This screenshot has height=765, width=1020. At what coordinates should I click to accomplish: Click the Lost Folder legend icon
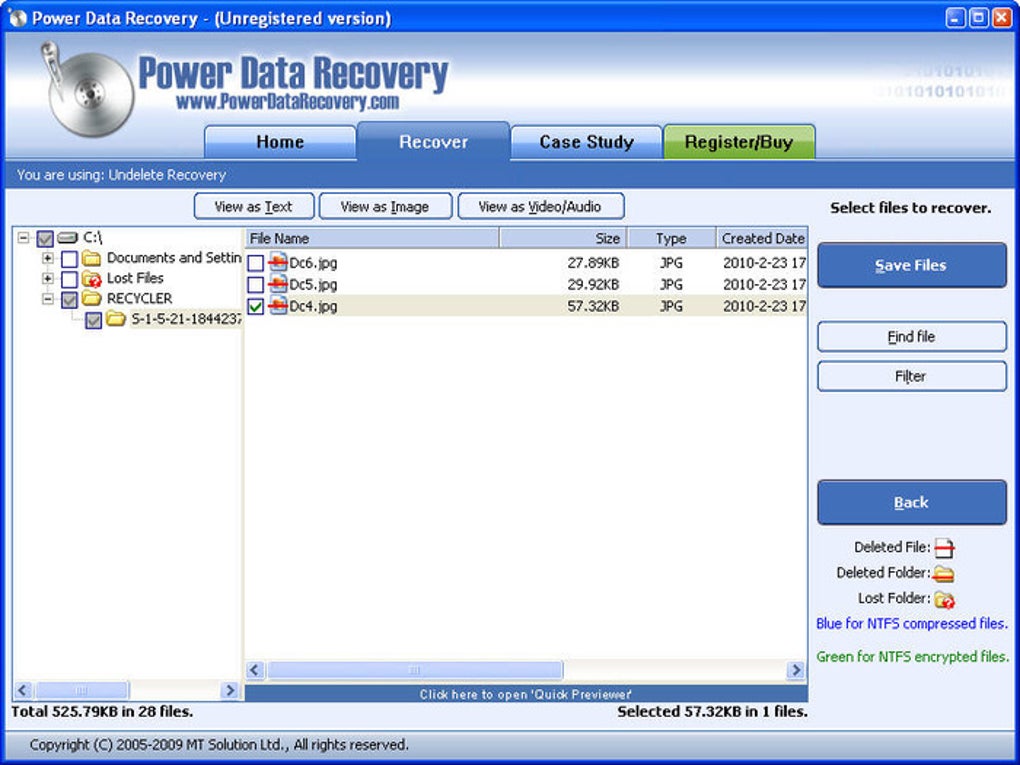click(944, 599)
